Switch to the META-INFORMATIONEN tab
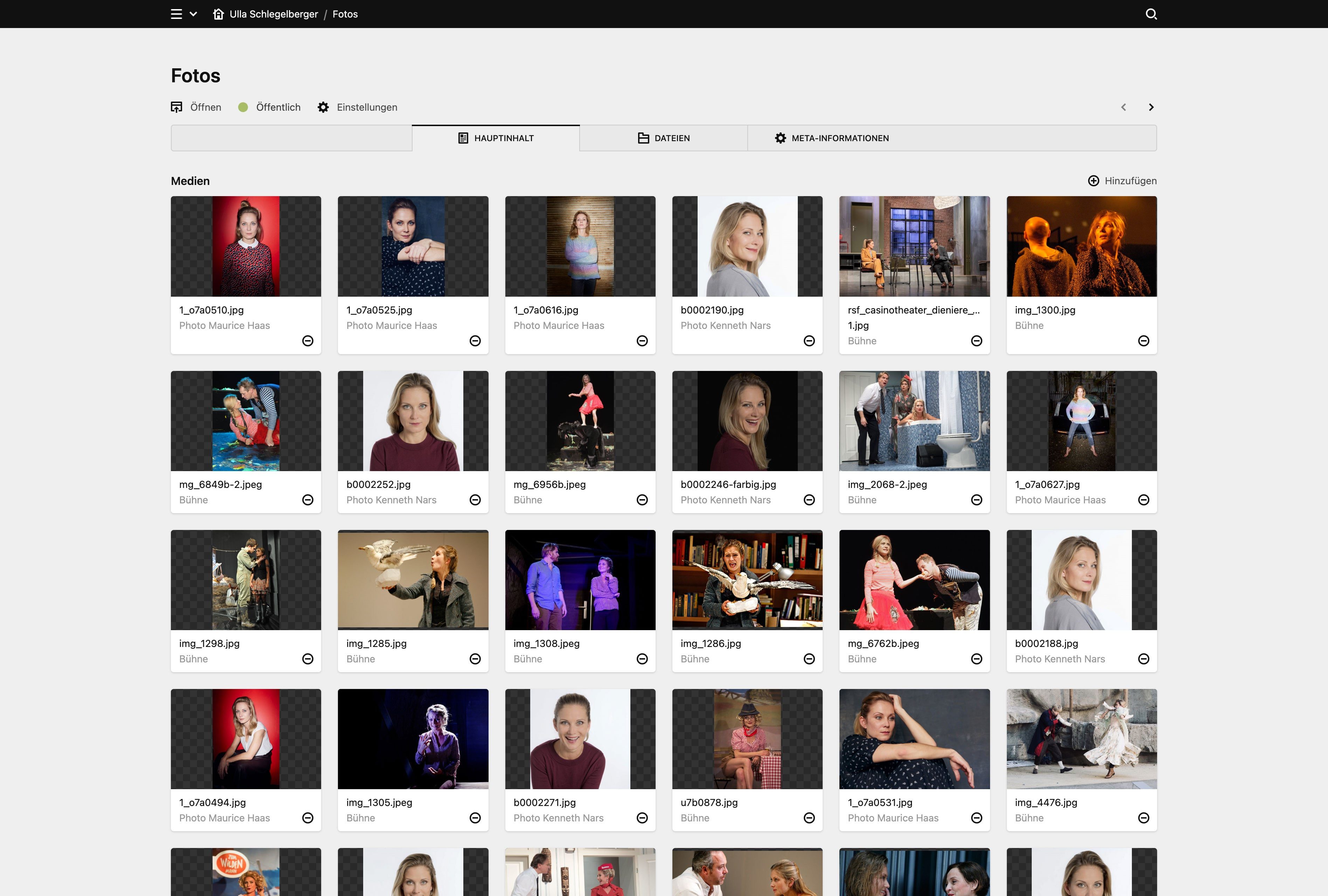This screenshot has width=1328, height=896. click(x=832, y=138)
